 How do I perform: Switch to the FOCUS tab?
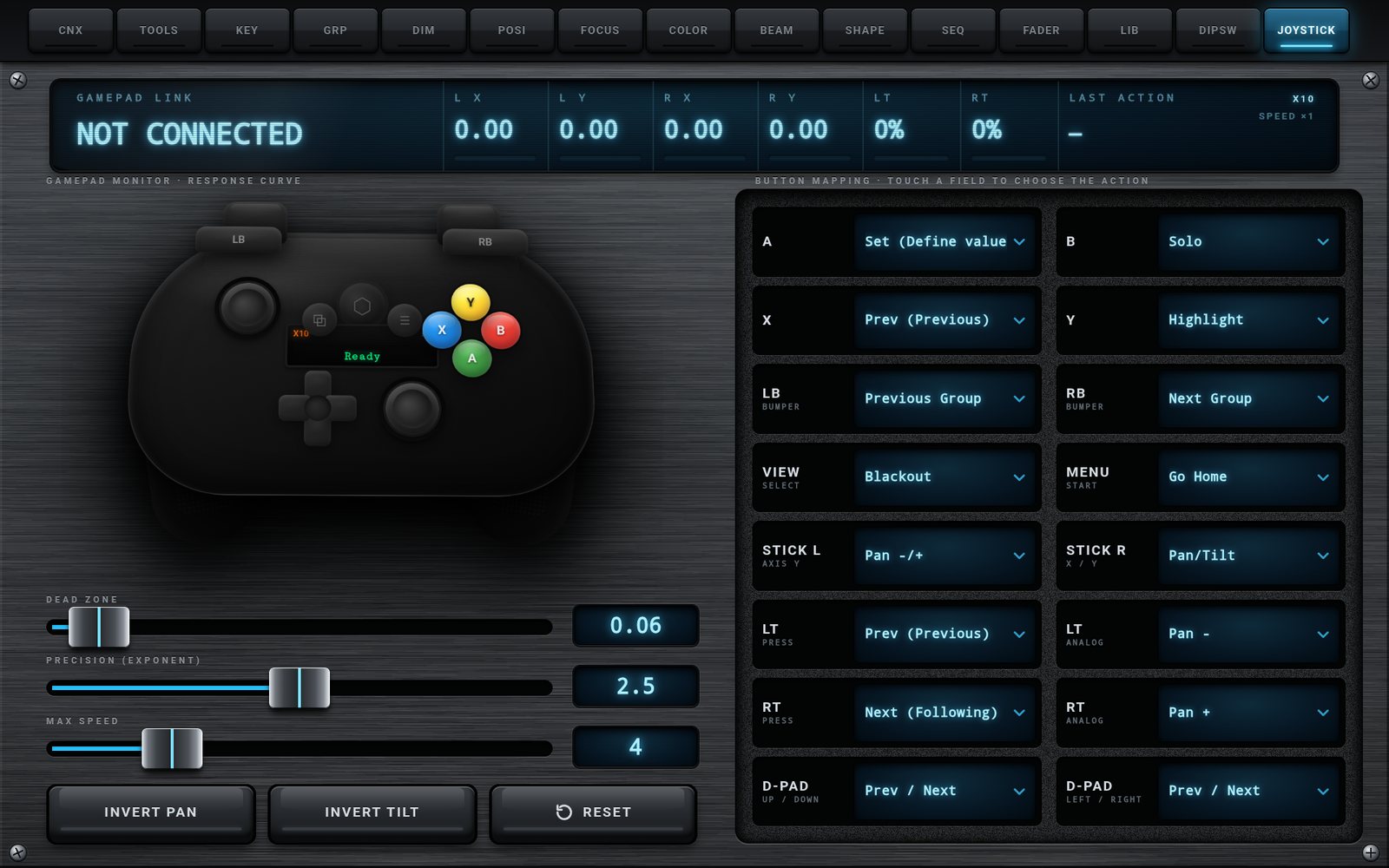(600, 30)
